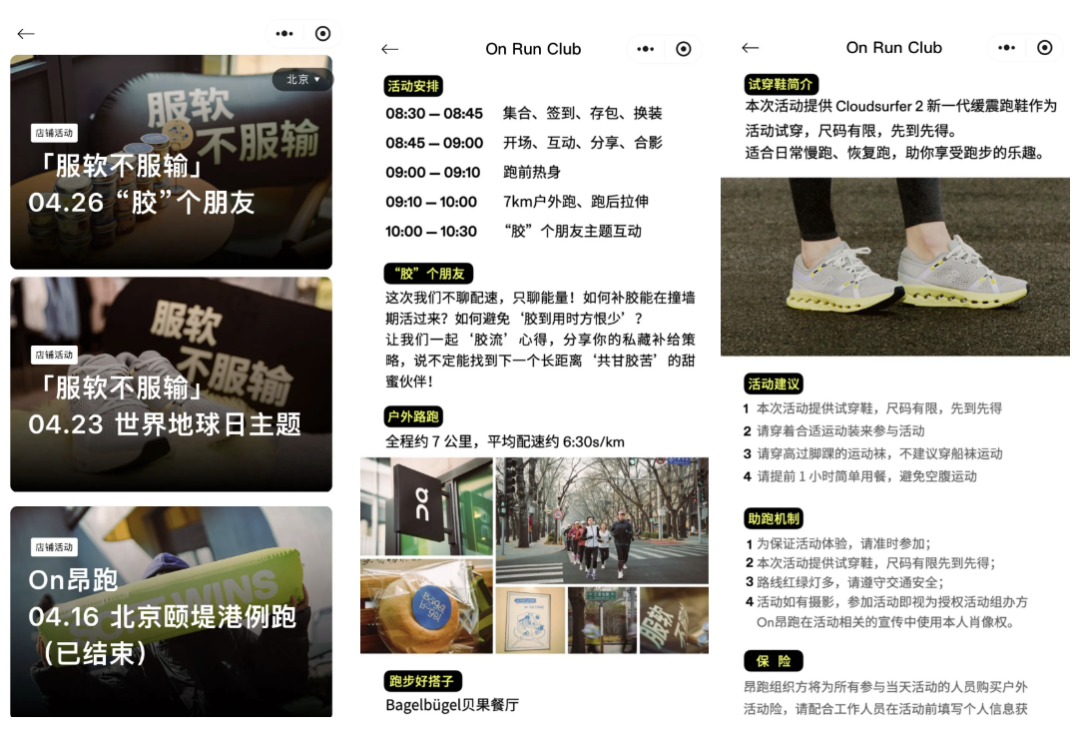
Task: Open the framed illustration poster thumbnail
Action: pyautogui.click(x=530, y=620)
